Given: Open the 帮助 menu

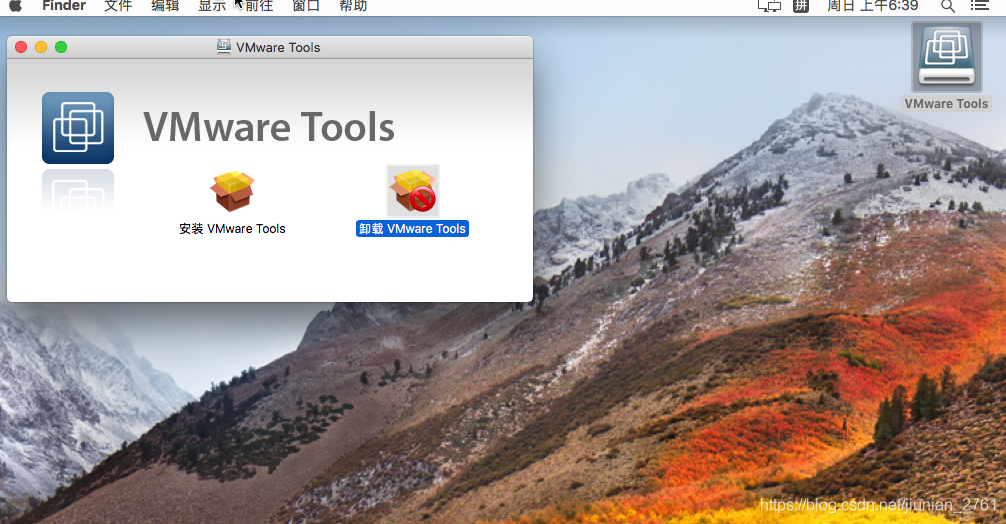Looking at the screenshot, I should [x=353, y=6].
